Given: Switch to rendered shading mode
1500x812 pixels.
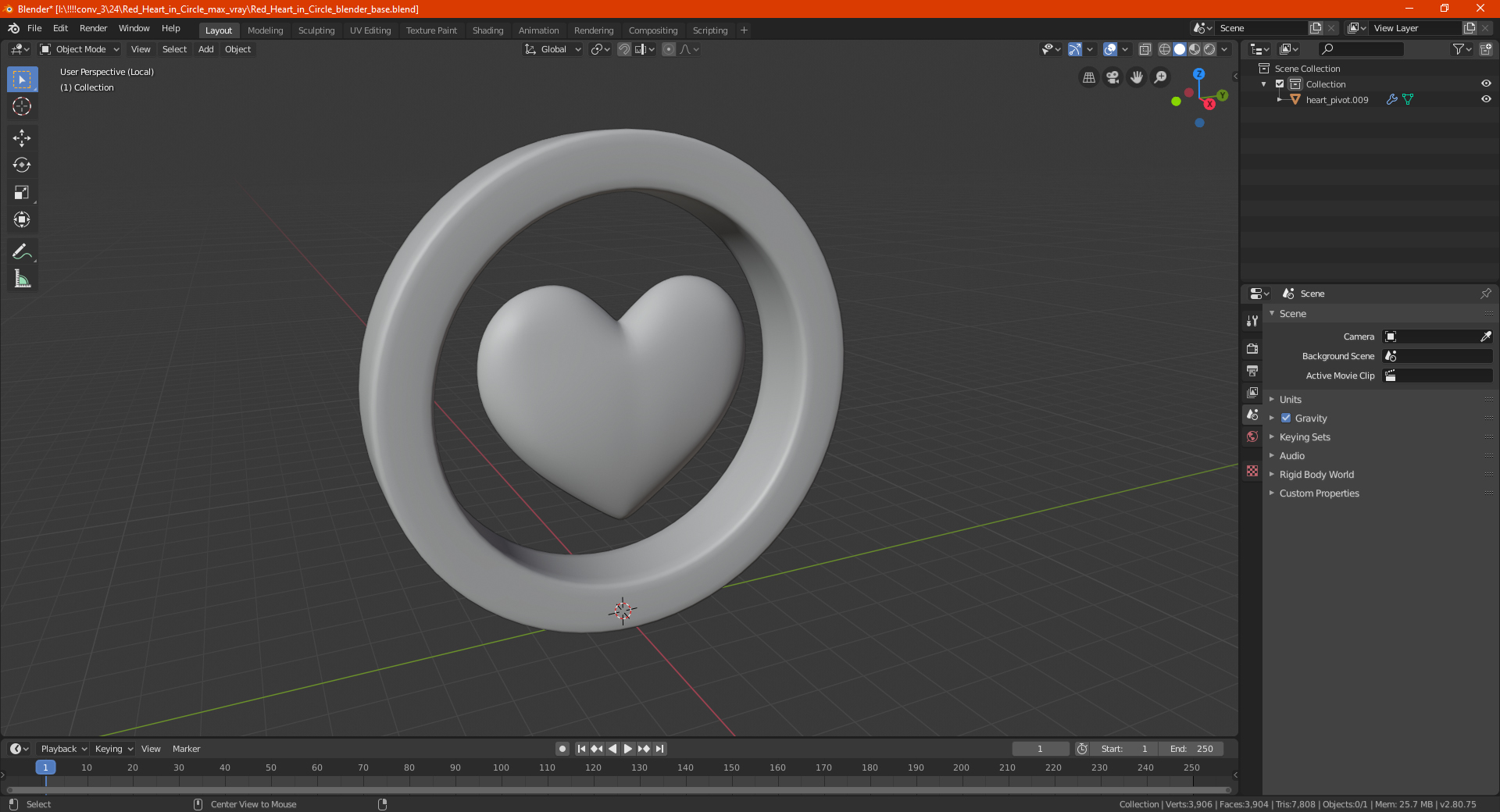Looking at the screenshot, I should click(x=1209, y=49).
